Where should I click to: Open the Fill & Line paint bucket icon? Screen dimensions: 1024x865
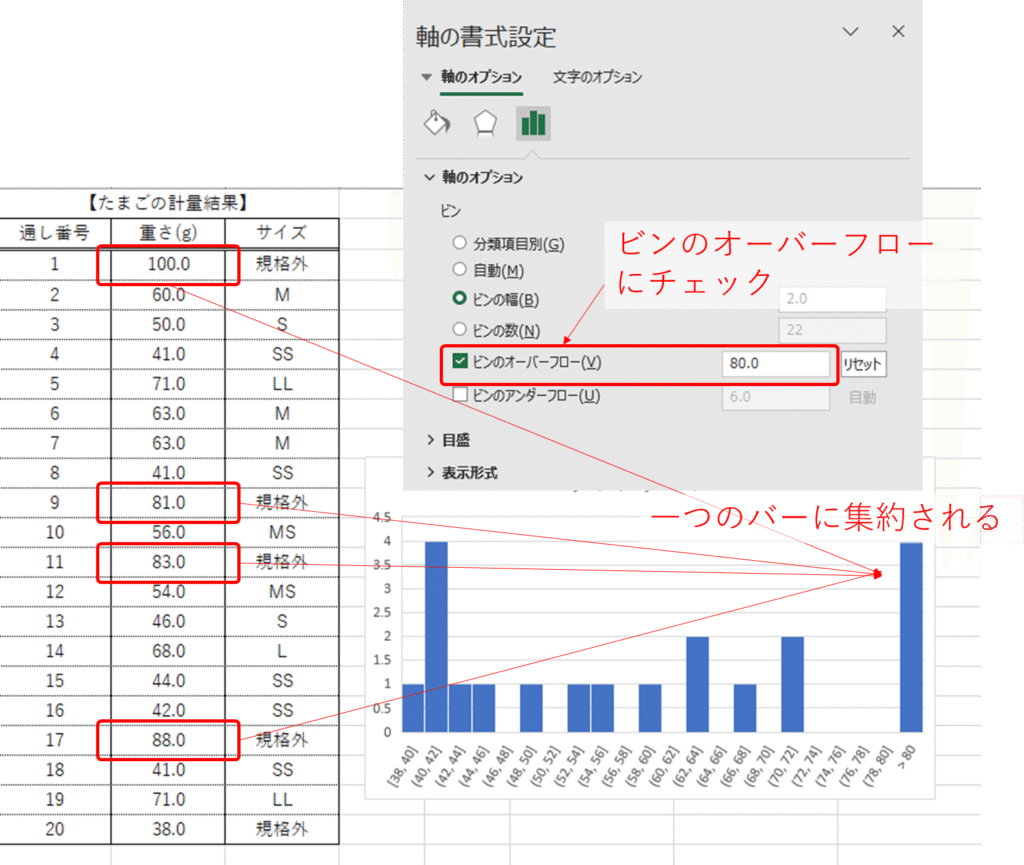(438, 123)
